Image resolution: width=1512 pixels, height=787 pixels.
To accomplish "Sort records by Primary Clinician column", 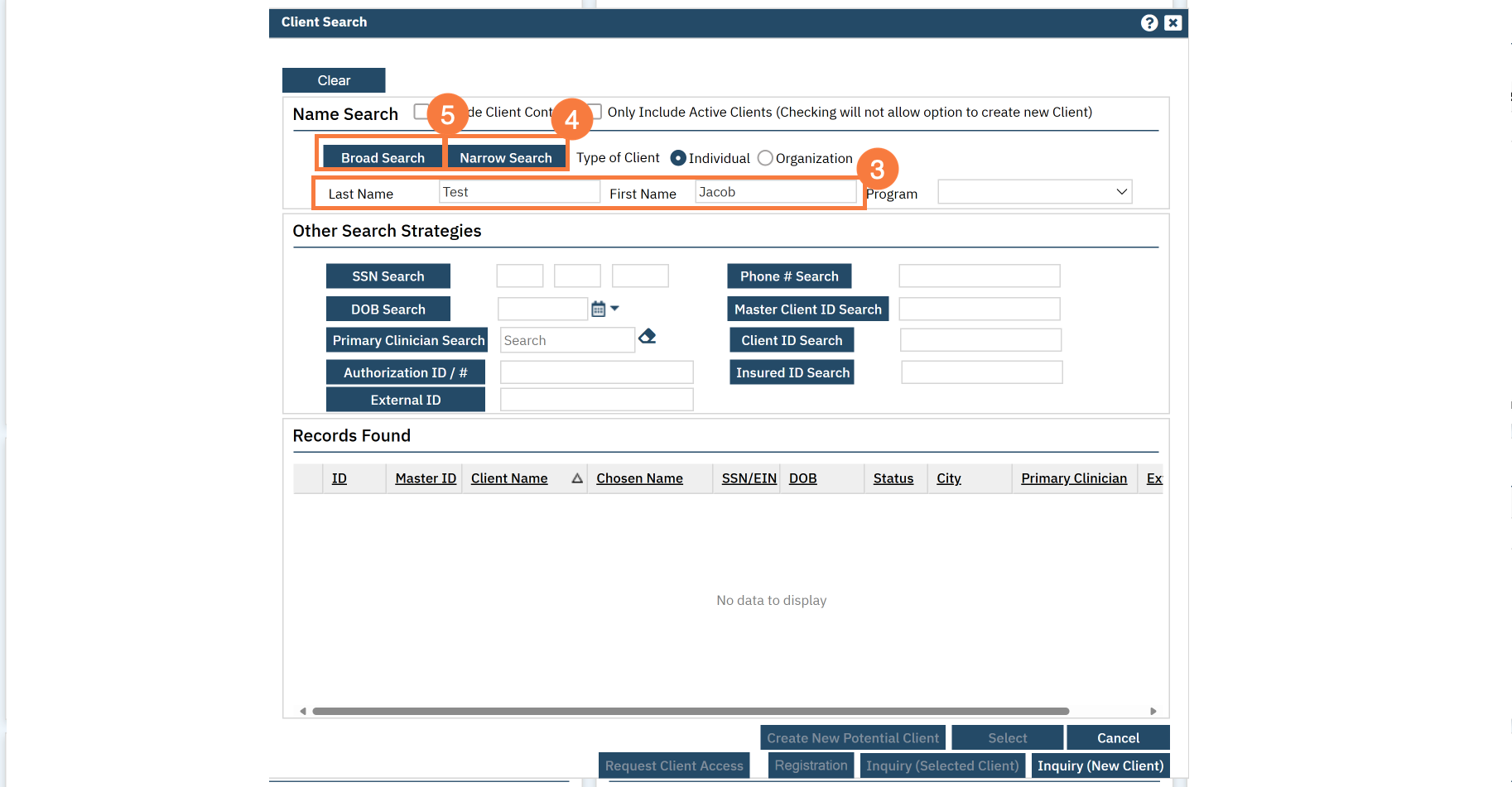I will (1073, 478).
